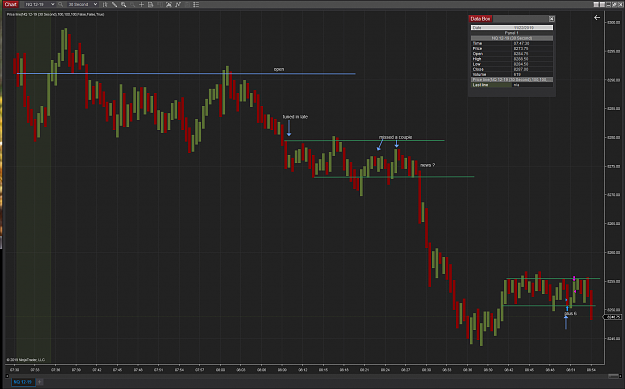Click the horizontal scrollbar at bottom right

(x=613, y=376)
